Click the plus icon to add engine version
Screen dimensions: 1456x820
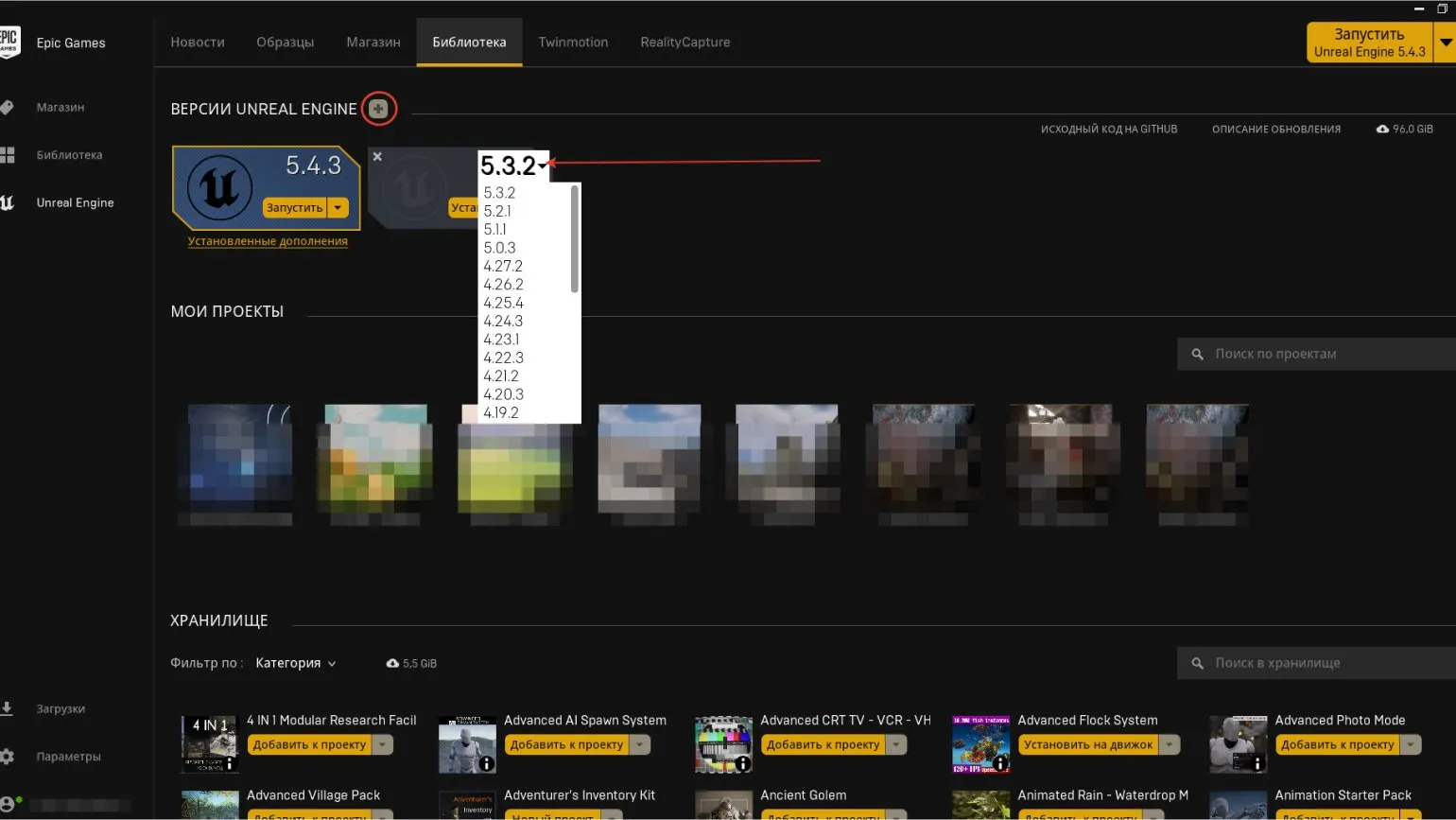tap(378, 109)
